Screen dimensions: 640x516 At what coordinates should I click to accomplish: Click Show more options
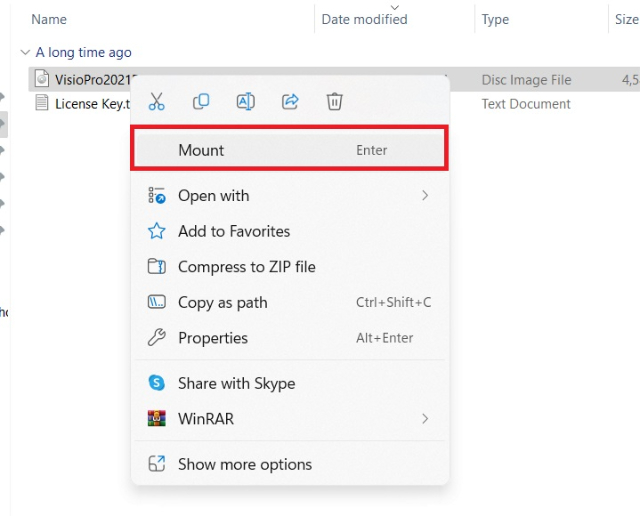(x=244, y=464)
